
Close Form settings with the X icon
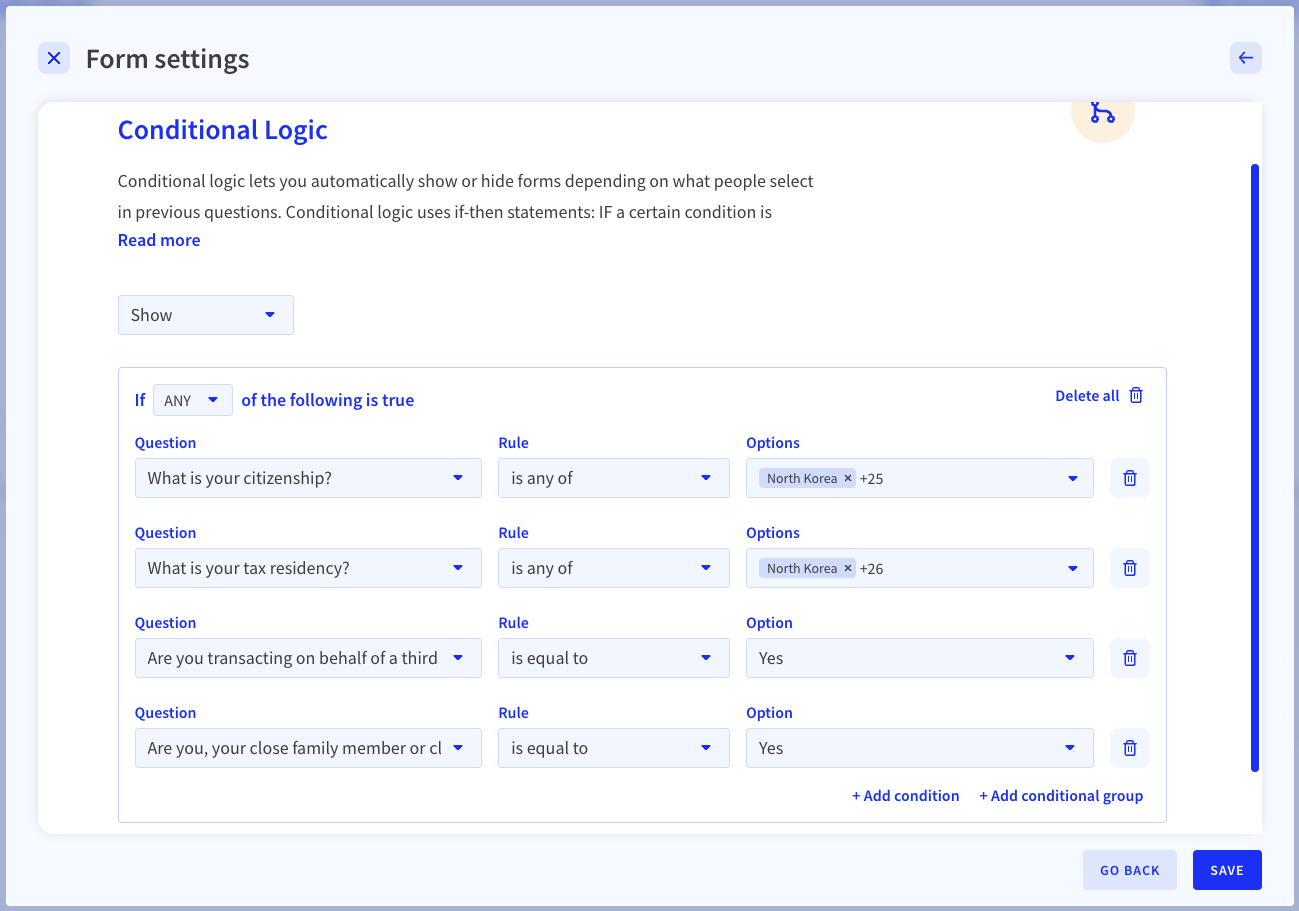[x=54, y=58]
